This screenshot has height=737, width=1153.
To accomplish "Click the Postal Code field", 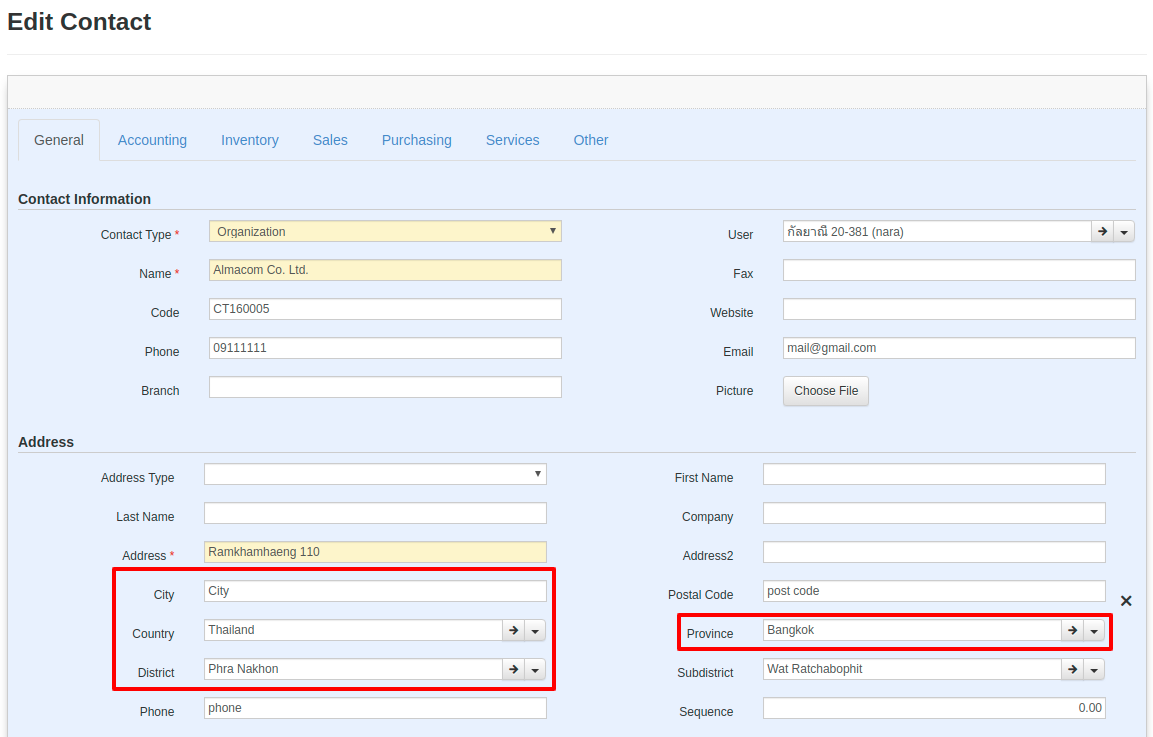I will coord(935,591).
